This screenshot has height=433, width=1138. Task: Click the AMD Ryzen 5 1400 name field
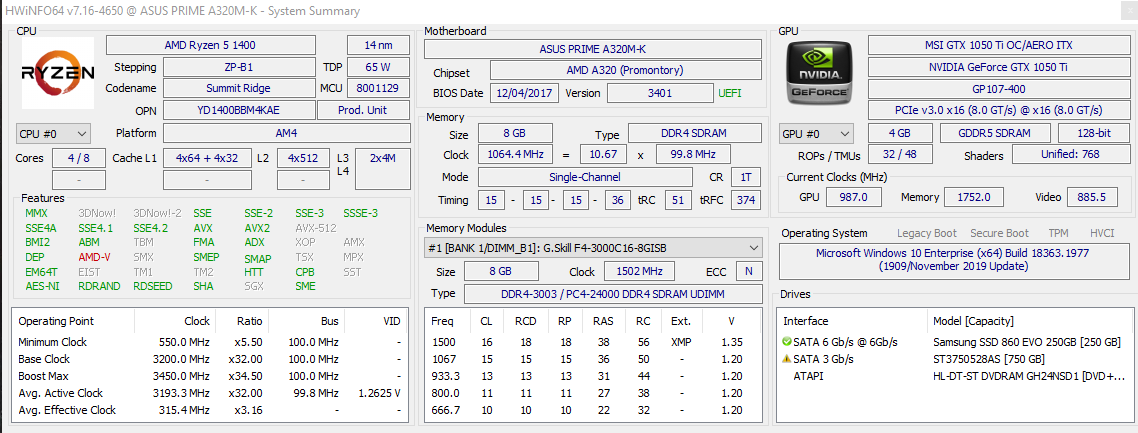210,45
